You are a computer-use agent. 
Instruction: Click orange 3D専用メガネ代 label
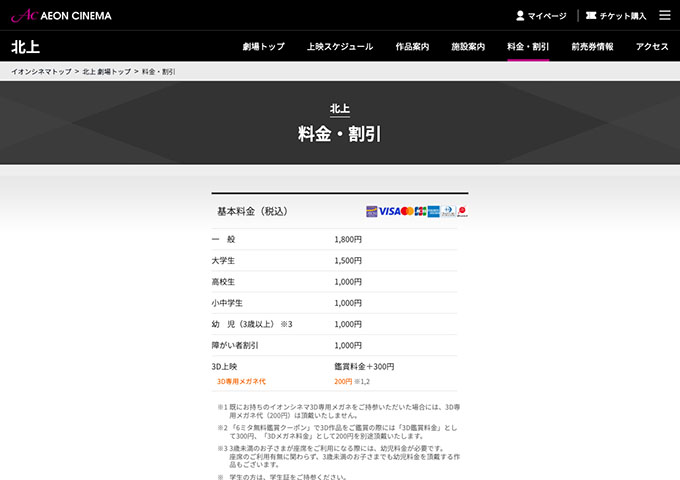pos(241,382)
